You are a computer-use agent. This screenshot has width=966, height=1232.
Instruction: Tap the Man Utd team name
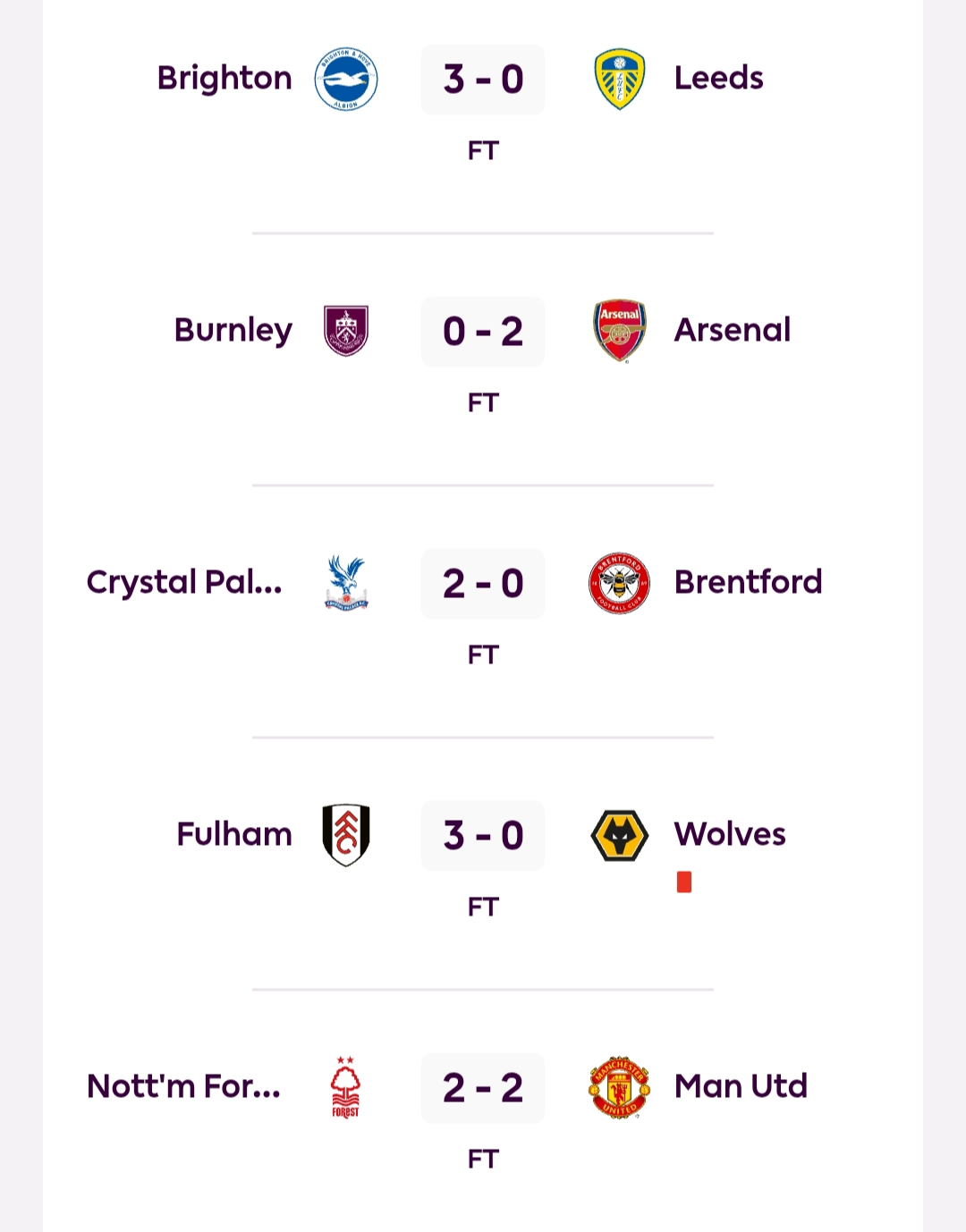[741, 1086]
